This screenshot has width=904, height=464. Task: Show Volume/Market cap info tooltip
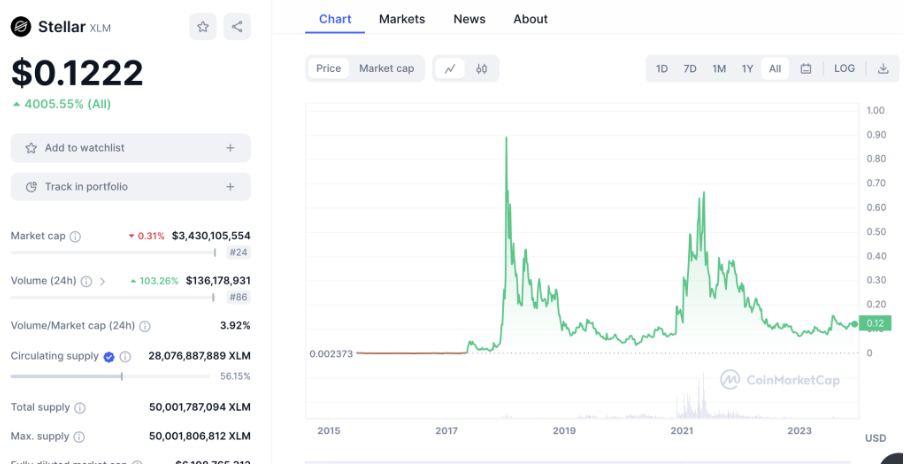145,326
